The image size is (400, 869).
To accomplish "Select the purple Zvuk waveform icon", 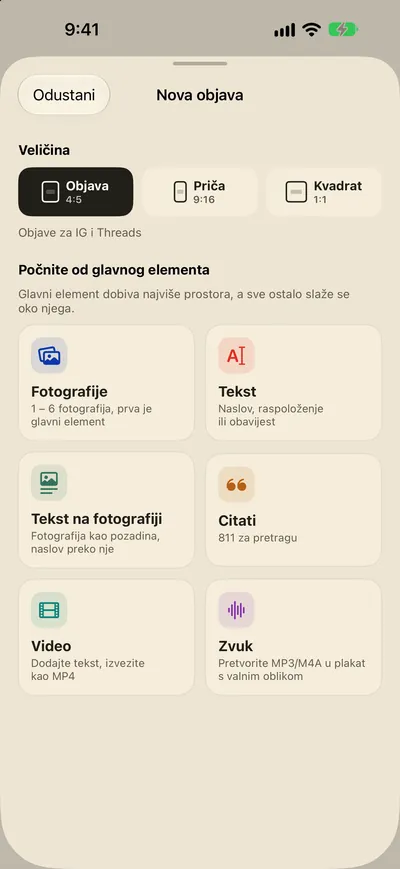I will 237,610.
